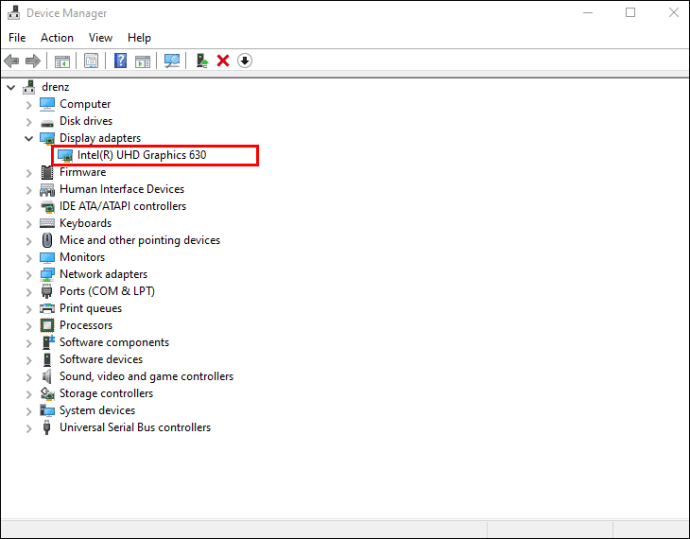Image resolution: width=690 pixels, height=539 pixels.
Task: Click the red X Uninstall device icon
Action: coord(223,61)
